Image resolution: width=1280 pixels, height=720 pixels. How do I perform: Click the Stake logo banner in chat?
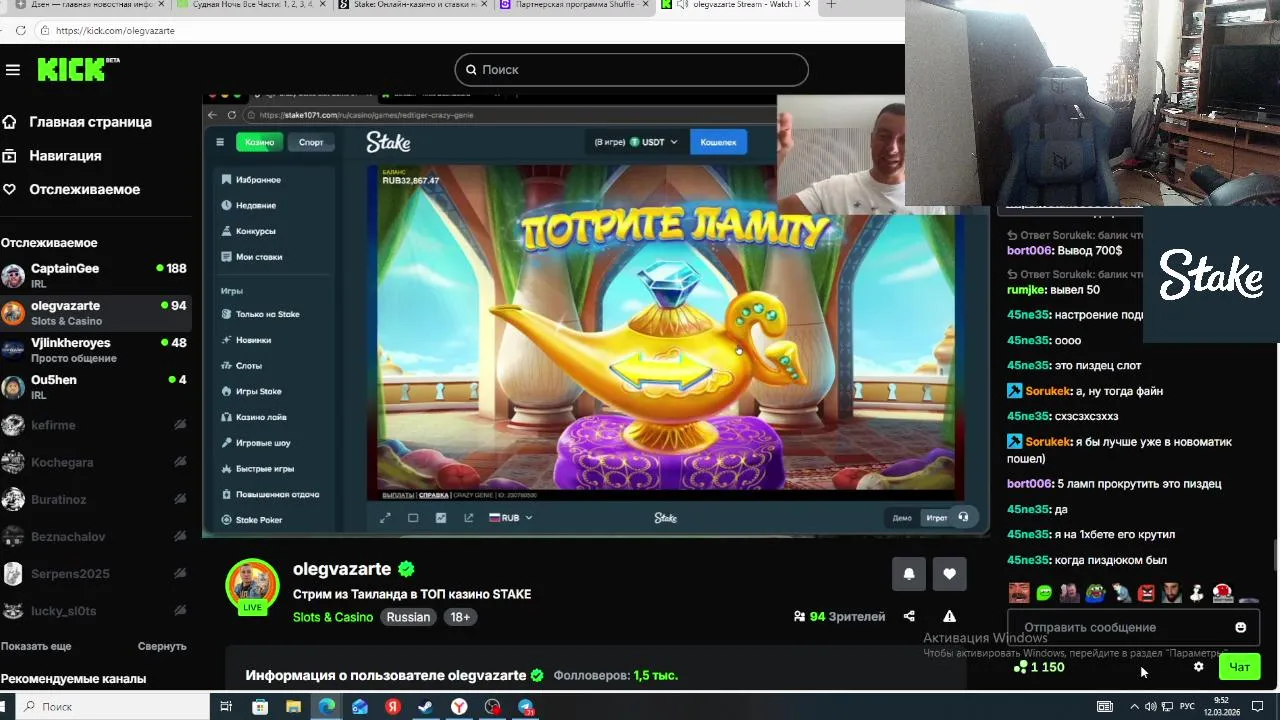pos(1211,275)
